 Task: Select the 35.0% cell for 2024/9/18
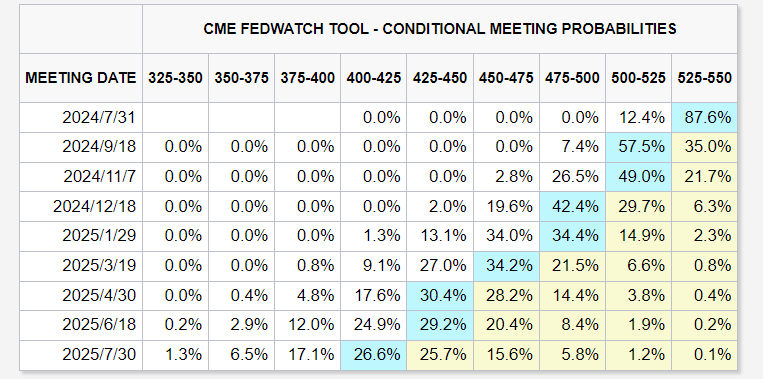pos(704,147)
